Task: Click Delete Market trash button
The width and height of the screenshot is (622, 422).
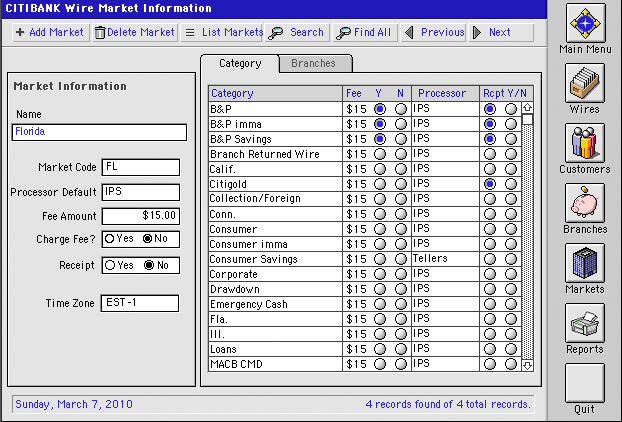Action: (135, 33)
